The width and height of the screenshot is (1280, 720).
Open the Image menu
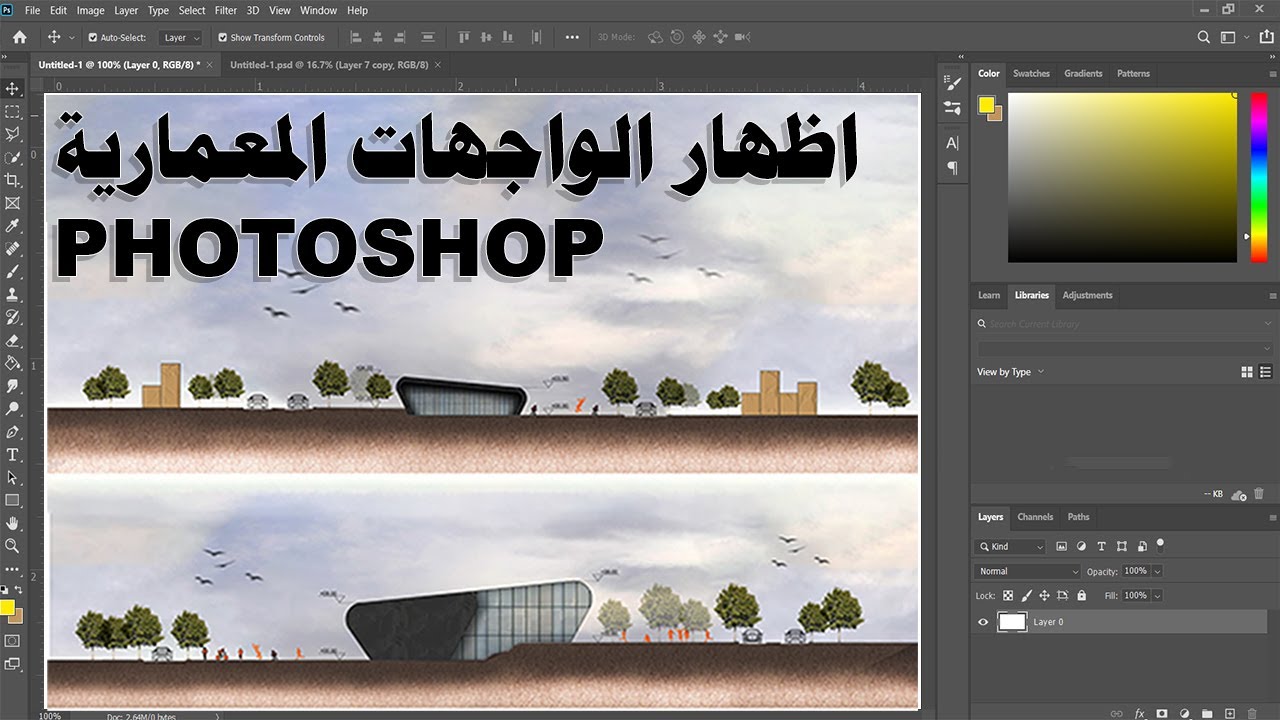point(90,10)
